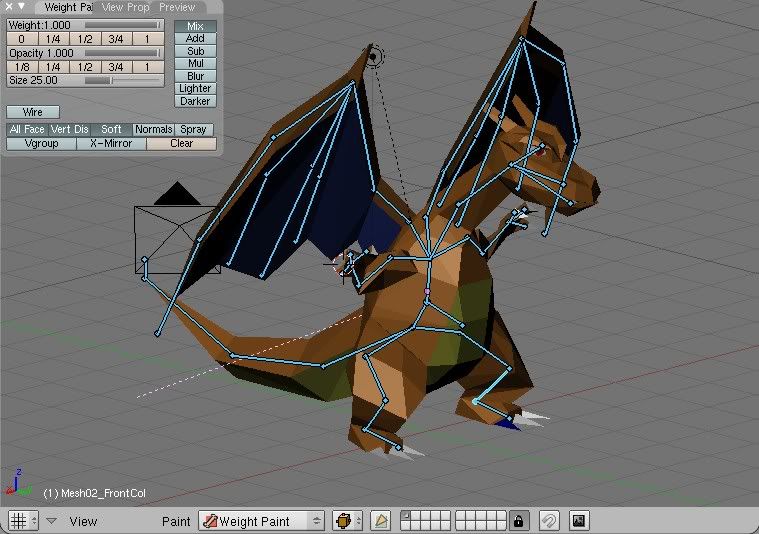Viewport: 759px width, 534px height.
Task: Render this window with the image icon
Action: pyautogui.click(x=578, y=521)
